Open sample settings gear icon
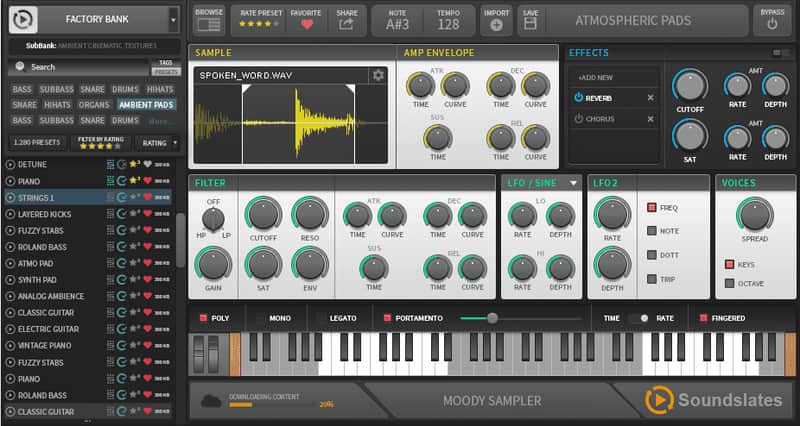The width and height of the screenshot is (800, 426). pyautogui.click(x=378, y=76)
